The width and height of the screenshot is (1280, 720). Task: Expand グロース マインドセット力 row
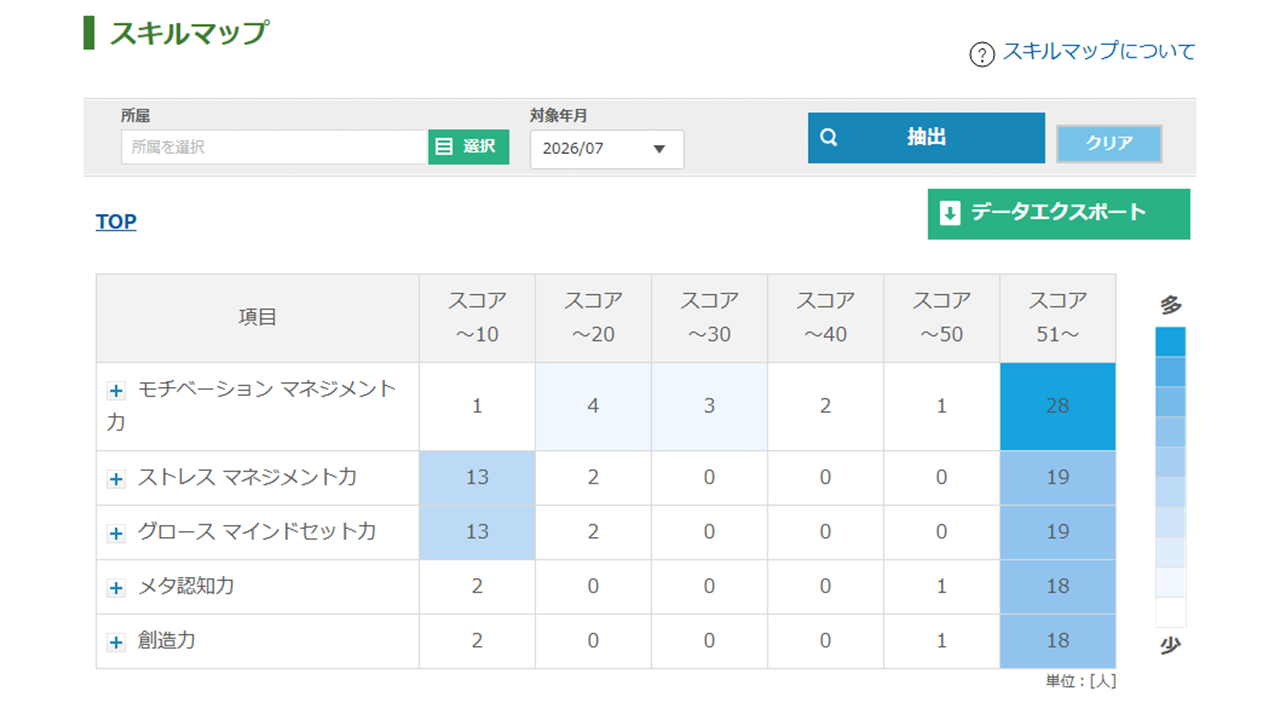[116, 533]
